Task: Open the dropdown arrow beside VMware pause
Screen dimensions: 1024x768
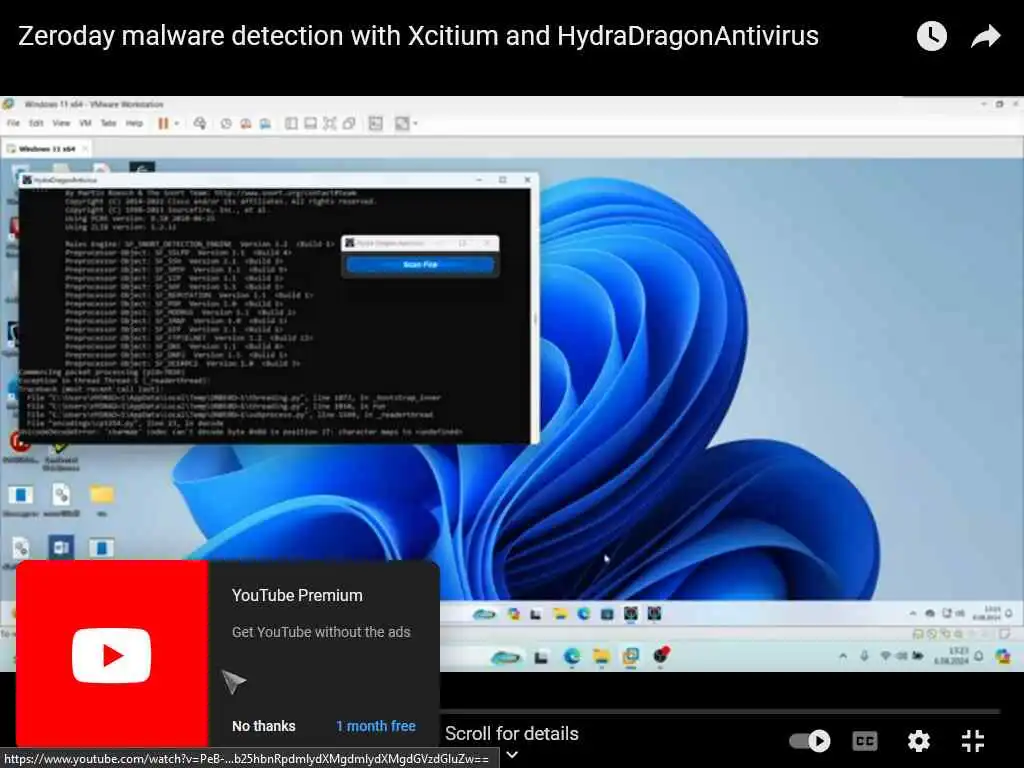Action: click(176, 123)
